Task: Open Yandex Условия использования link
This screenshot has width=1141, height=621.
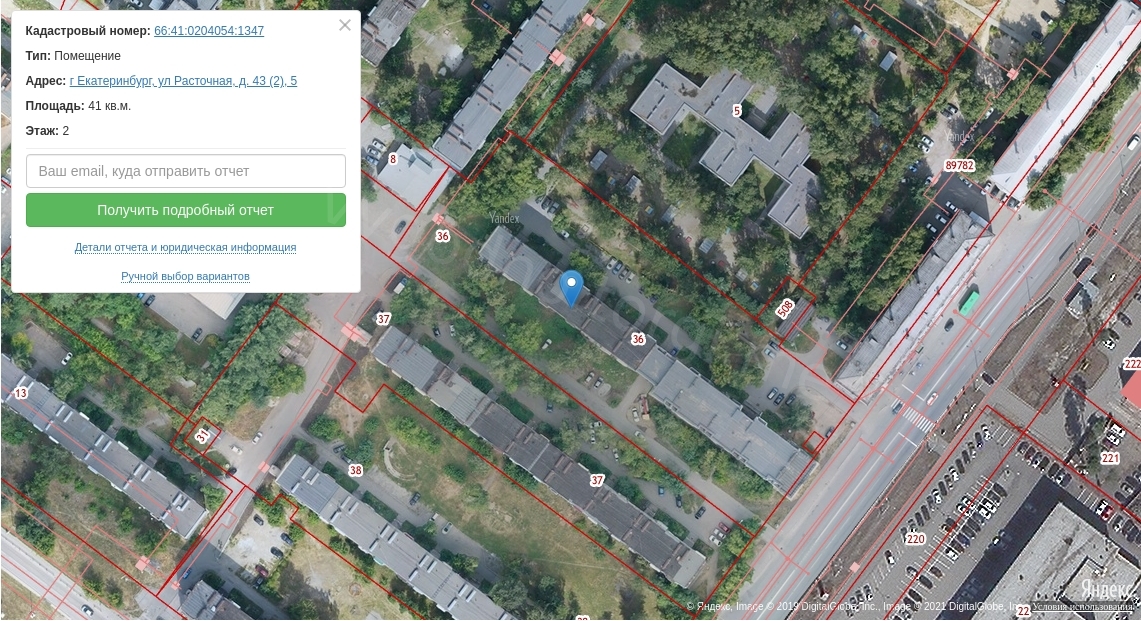Action: point(1084,606)
